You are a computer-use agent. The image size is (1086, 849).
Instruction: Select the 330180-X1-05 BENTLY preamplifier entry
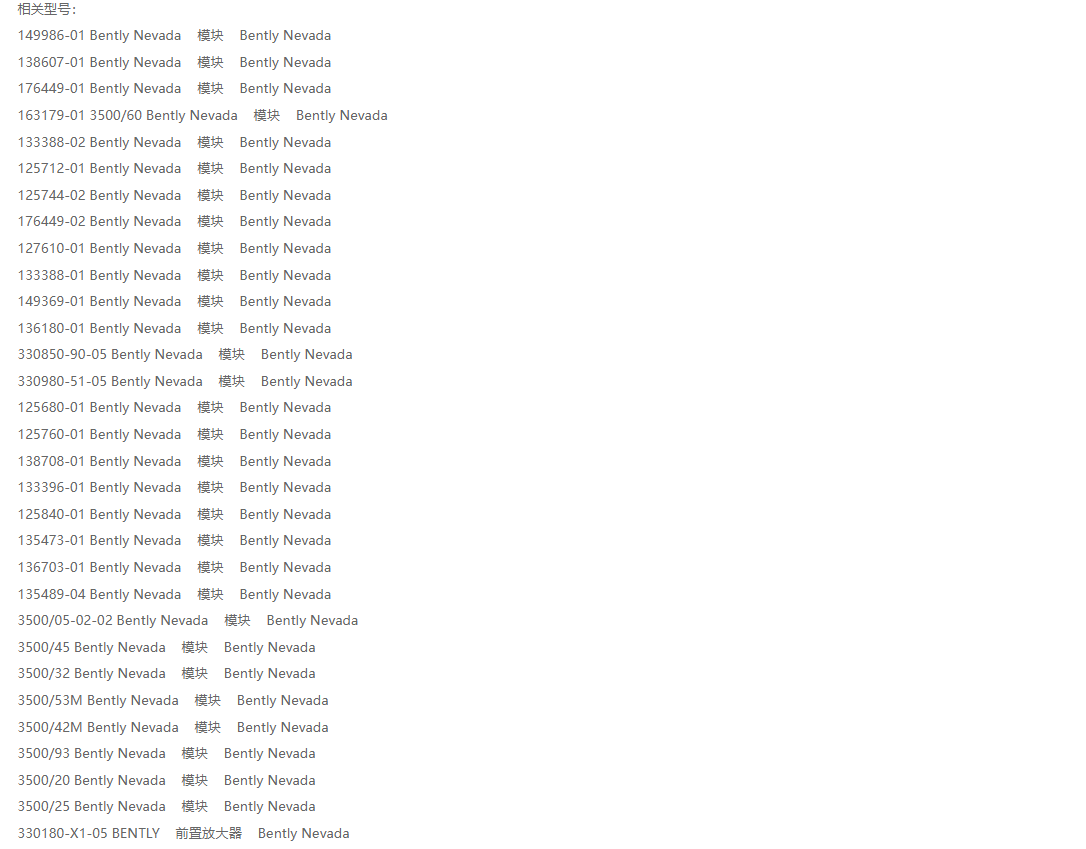pos(184,834)
